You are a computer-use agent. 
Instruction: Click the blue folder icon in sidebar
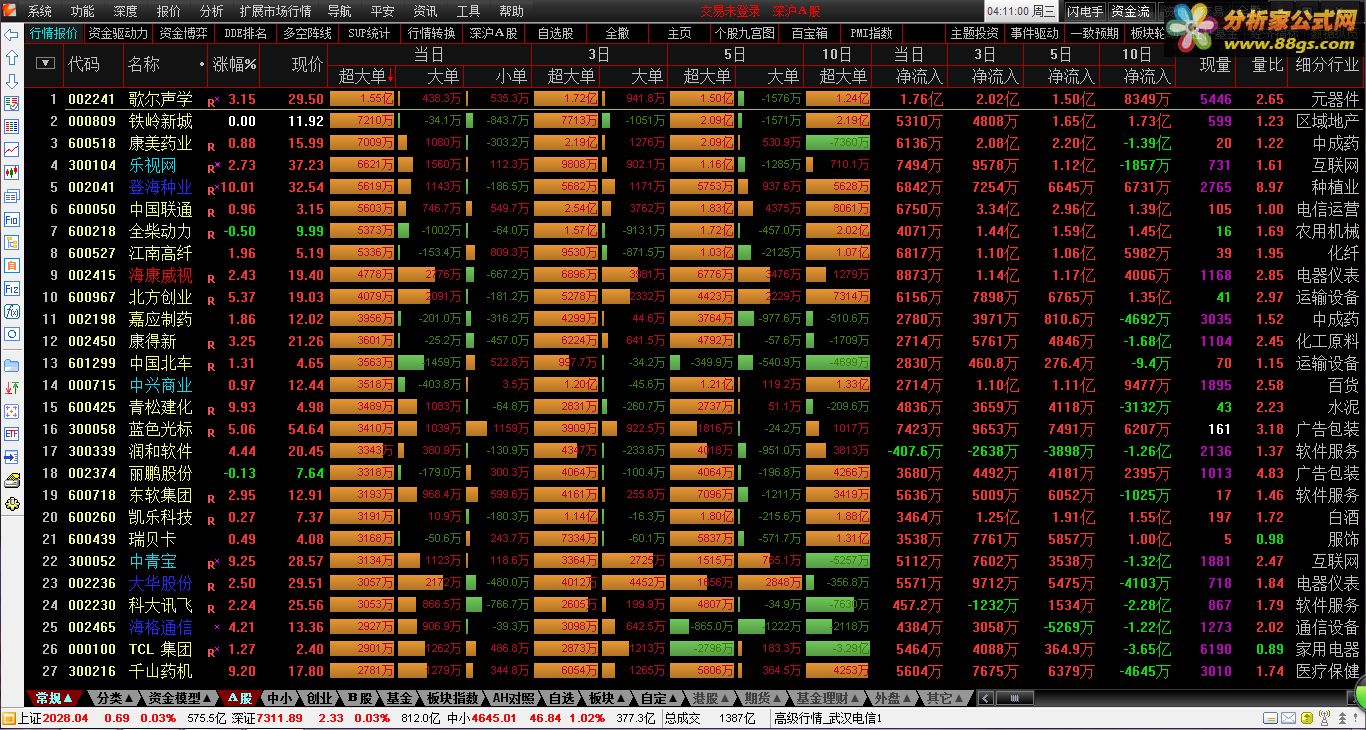point(12,364)
